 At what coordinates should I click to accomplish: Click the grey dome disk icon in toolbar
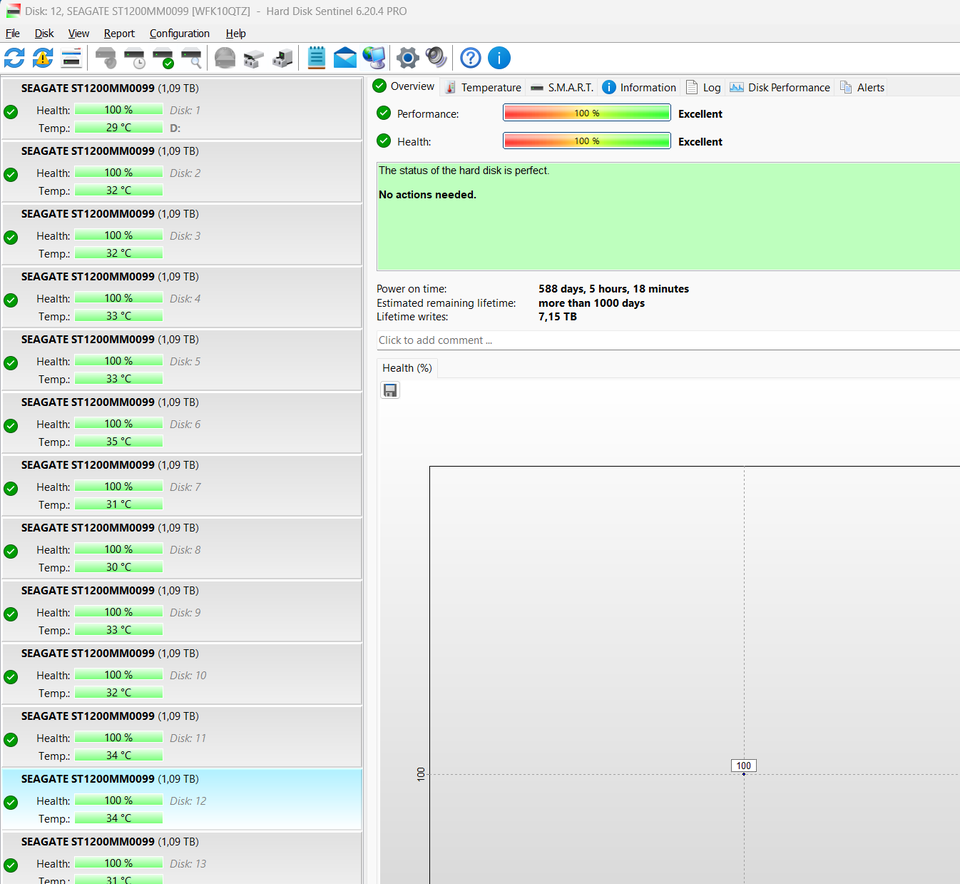pyautogui.click(x=225, y=58)
